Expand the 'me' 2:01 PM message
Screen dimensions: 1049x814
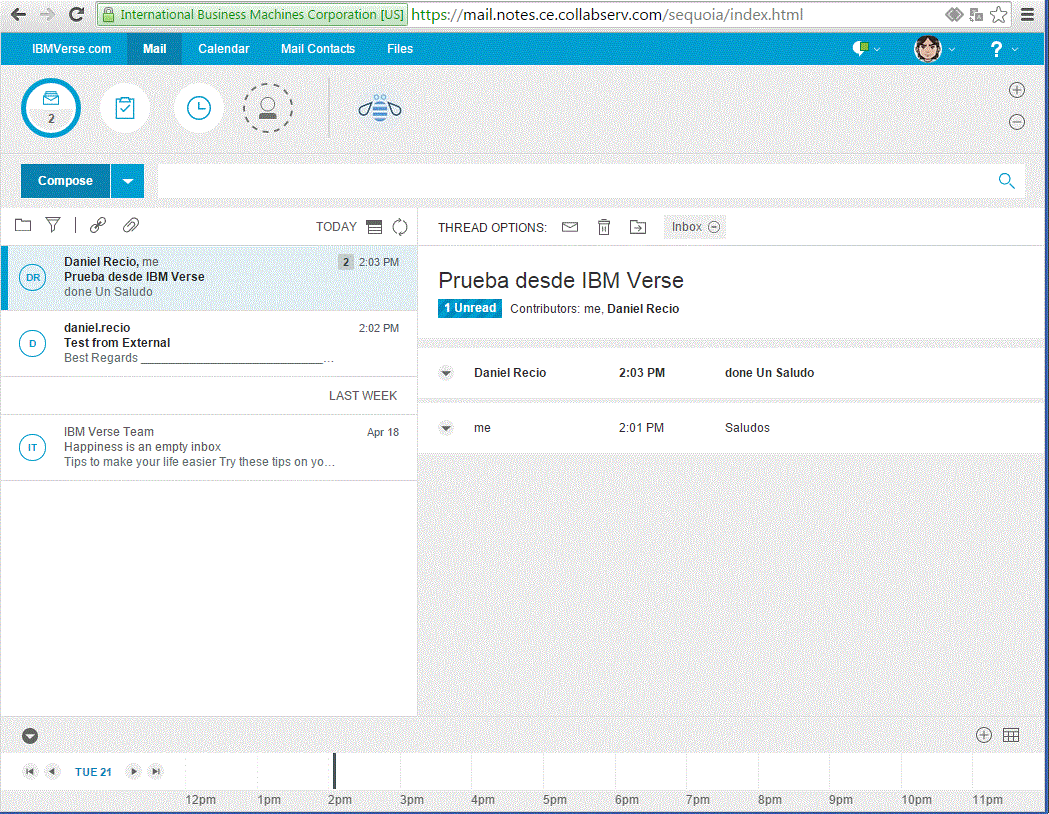click(x=446, y=428)
